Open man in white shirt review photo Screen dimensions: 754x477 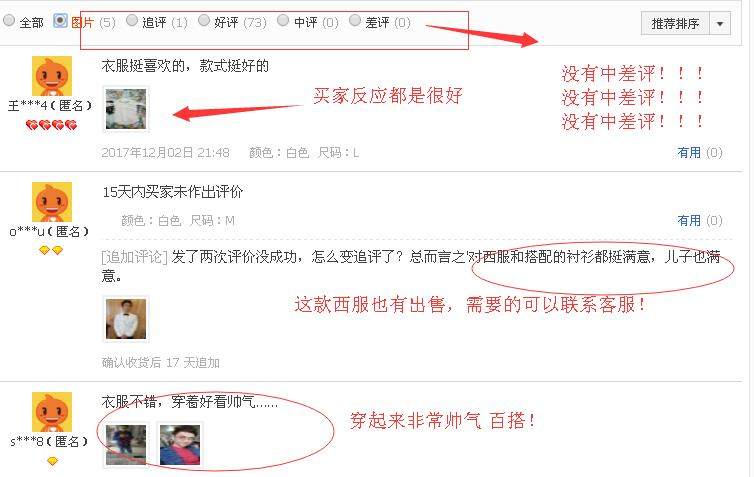(126, 319)
